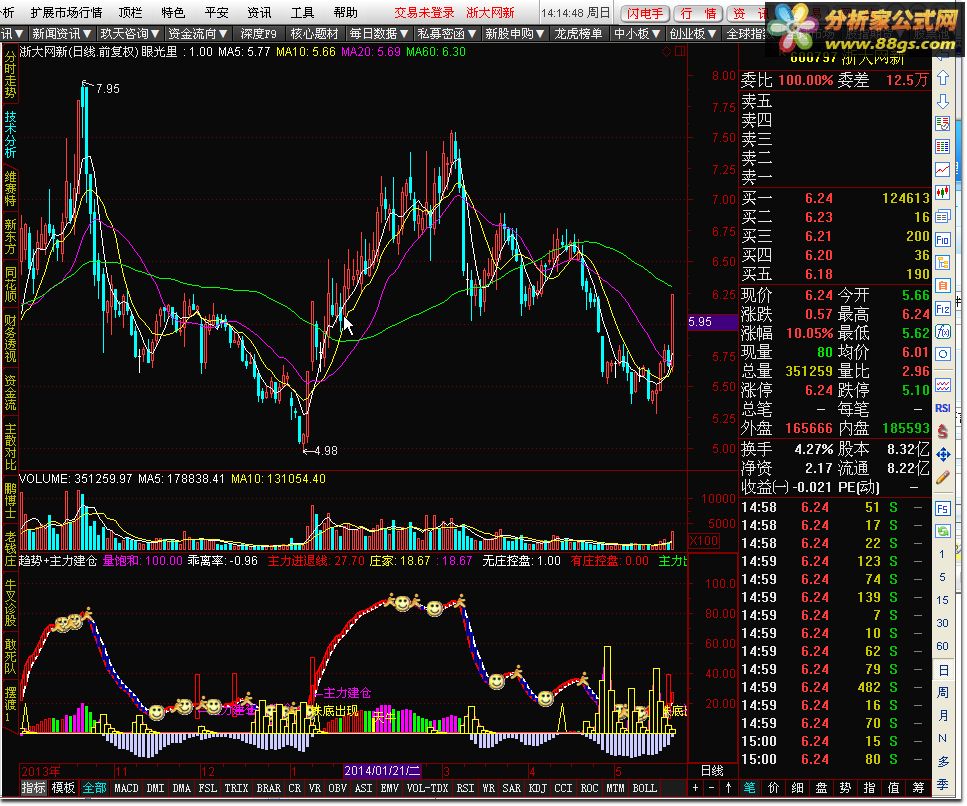Image resolution: width=967 pixels, height=806 pixels.
Task: Switch to the 1-minute period
Action: [x=942, y=554]
